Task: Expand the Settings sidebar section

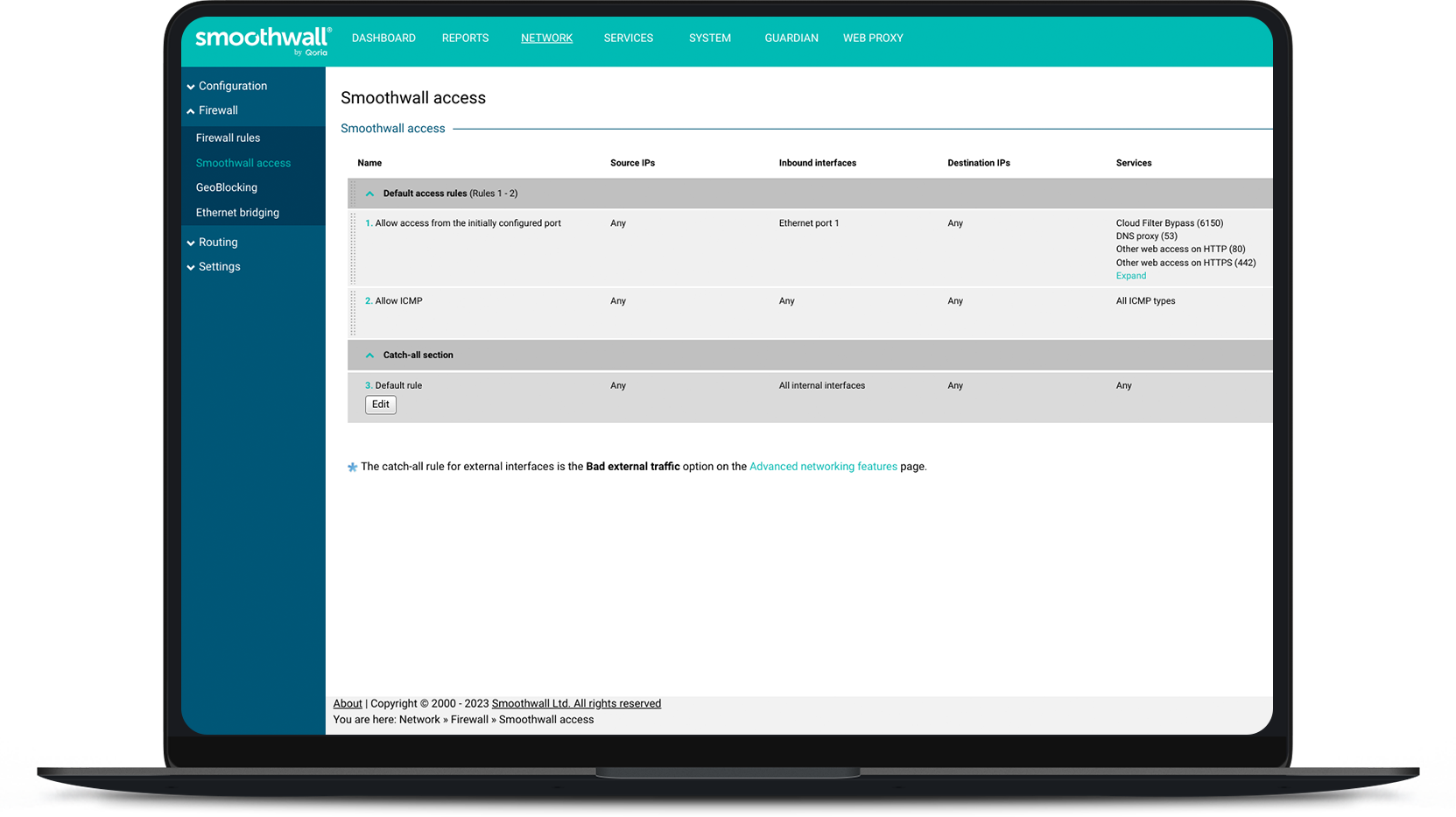Action: tap(191, 266)
